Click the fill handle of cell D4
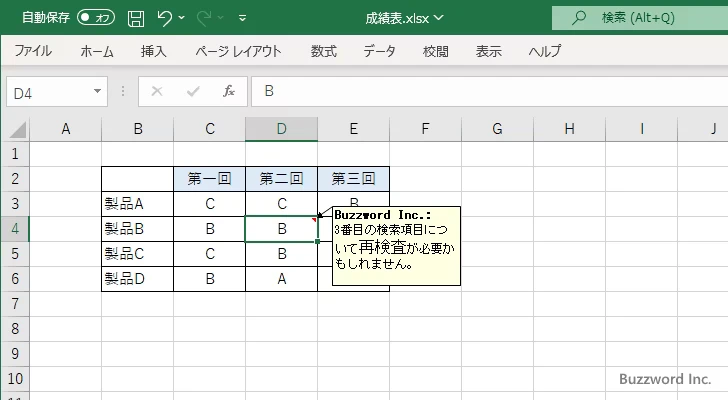 (318, 242)
